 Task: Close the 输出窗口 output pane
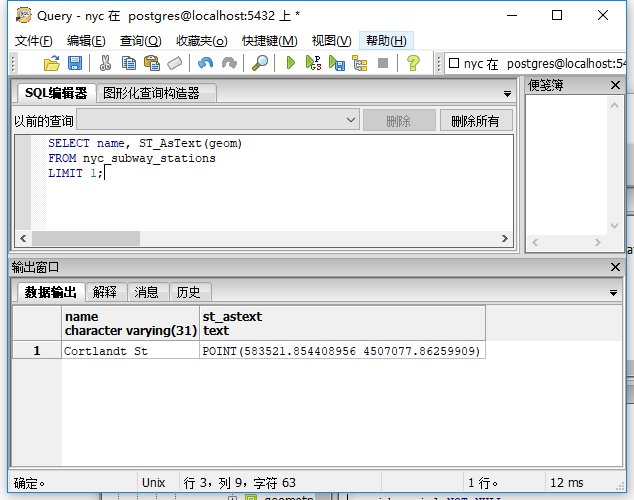click(x=615, y=267)
